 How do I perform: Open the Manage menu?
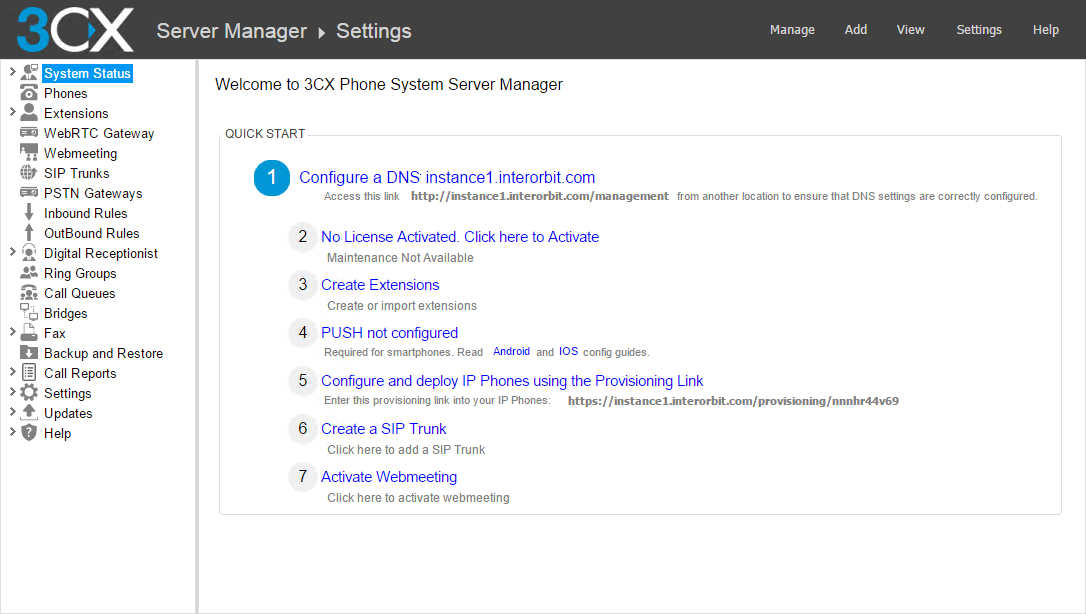792,30
